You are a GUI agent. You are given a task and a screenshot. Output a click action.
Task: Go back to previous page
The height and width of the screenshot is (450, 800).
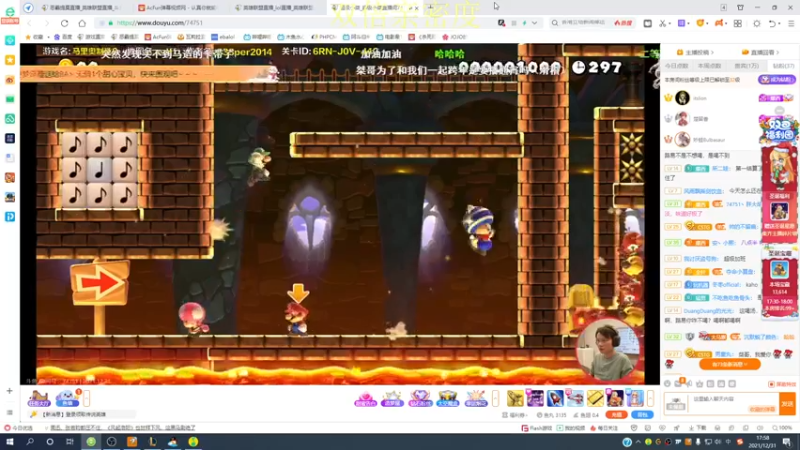(x=29, y=23)
